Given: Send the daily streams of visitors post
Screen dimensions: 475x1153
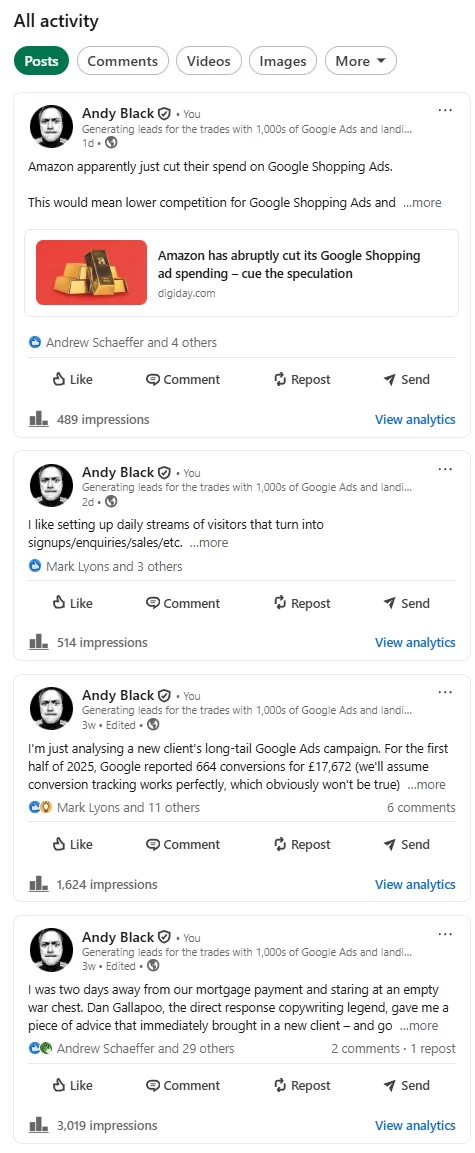Looking at the screenshot, I should pos(406,603).
